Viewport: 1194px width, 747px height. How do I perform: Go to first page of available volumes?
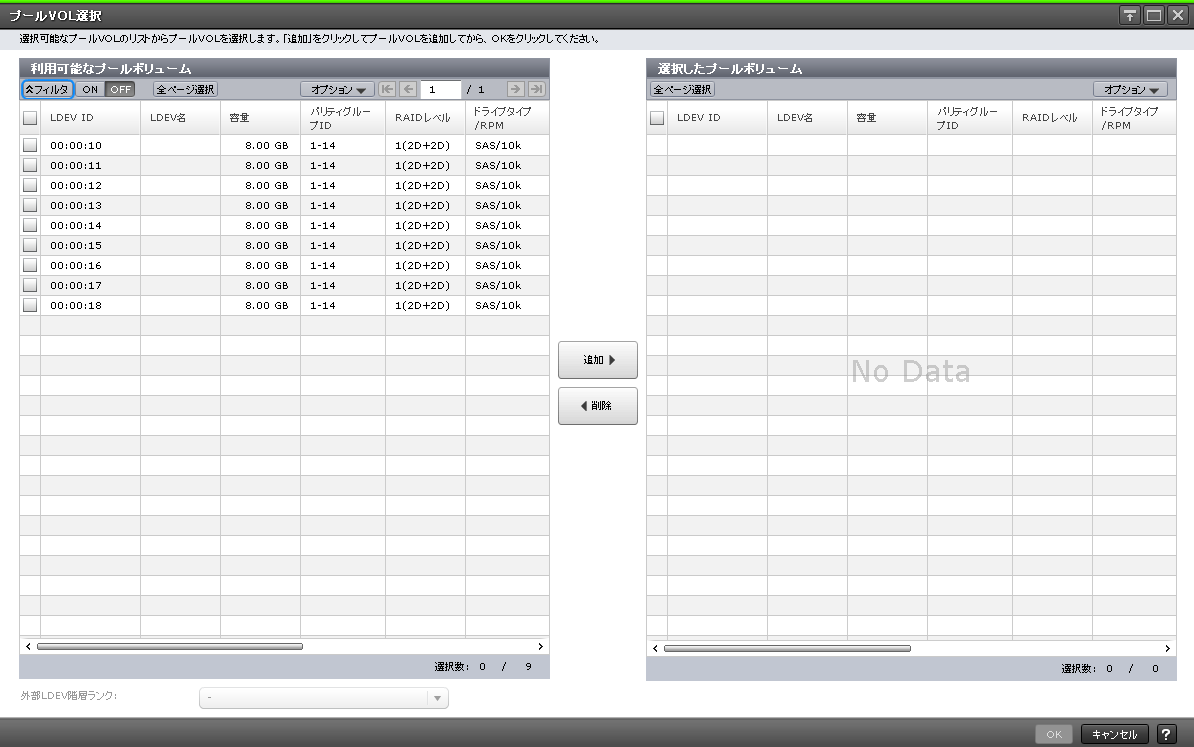(387, 89)
